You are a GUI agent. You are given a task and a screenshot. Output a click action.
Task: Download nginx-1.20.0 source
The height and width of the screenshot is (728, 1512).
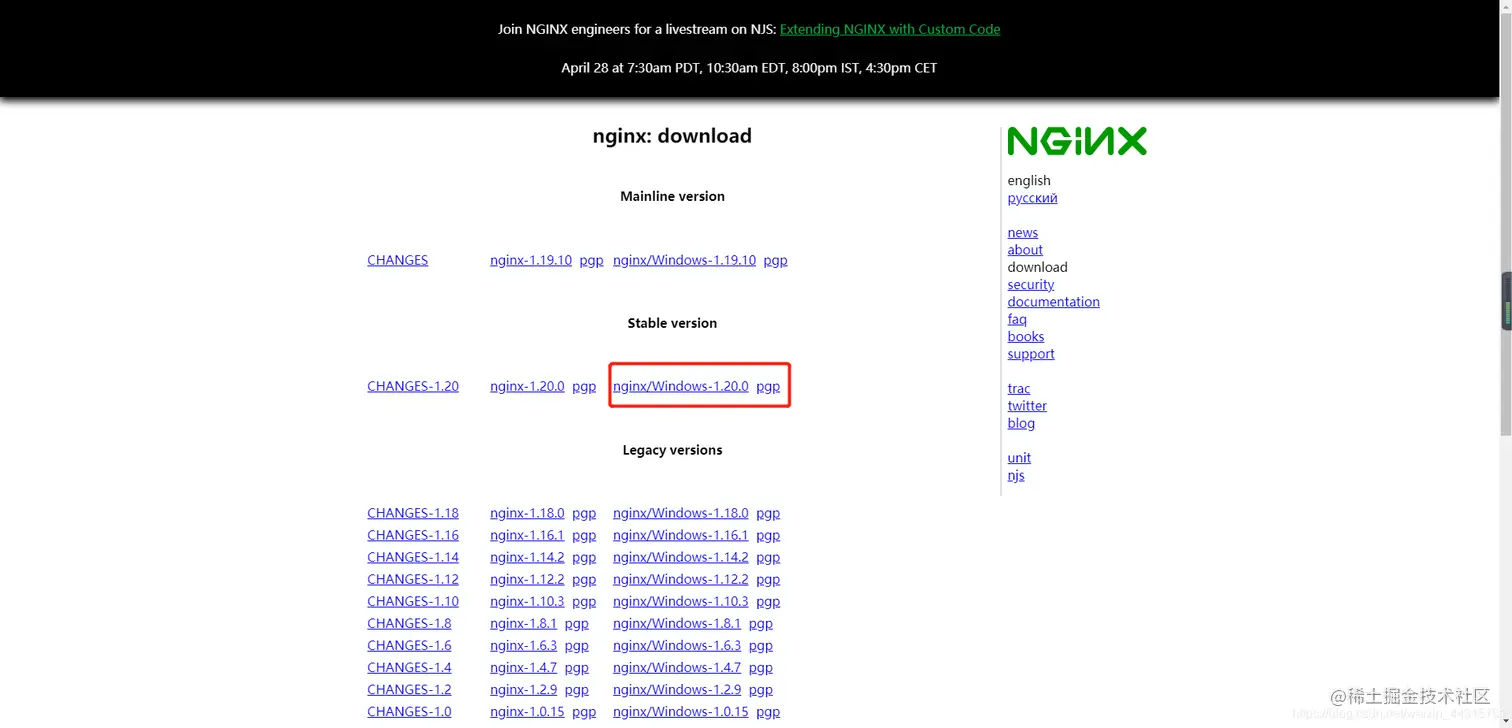click(x=527, y=386)
